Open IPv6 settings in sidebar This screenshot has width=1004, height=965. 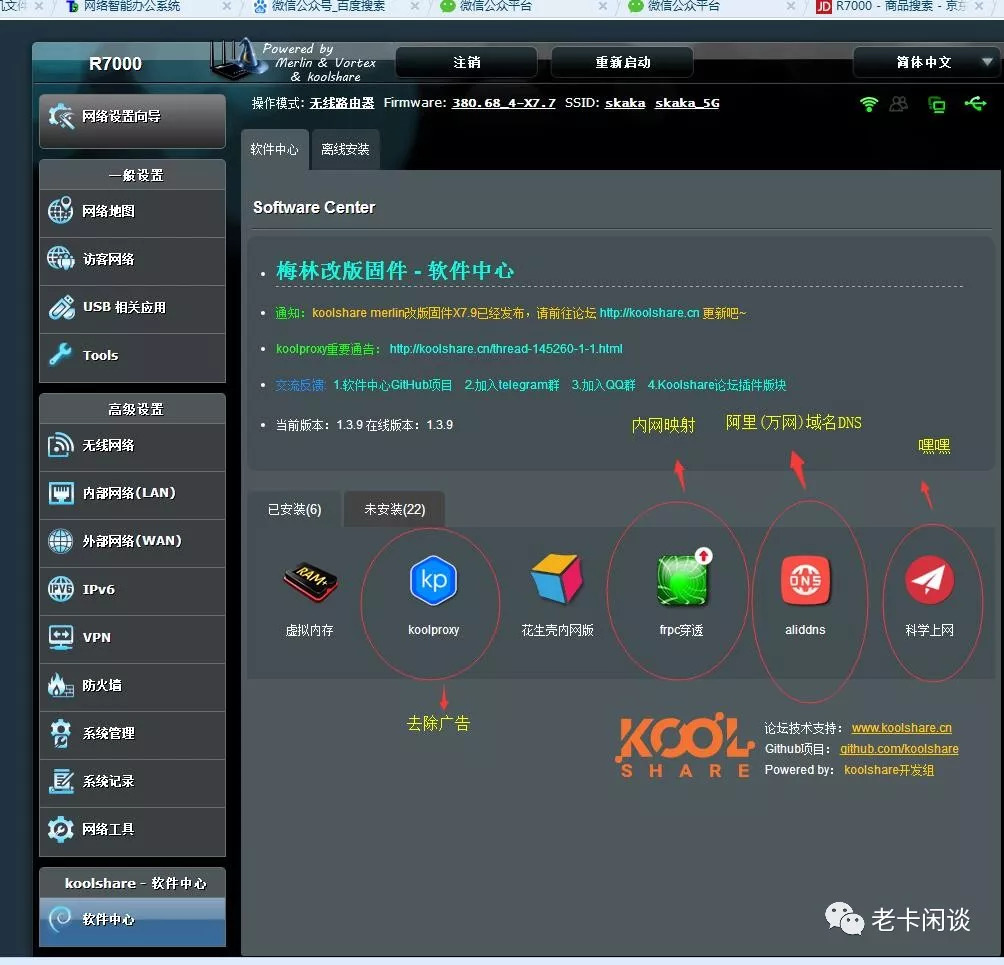point(132,590)
